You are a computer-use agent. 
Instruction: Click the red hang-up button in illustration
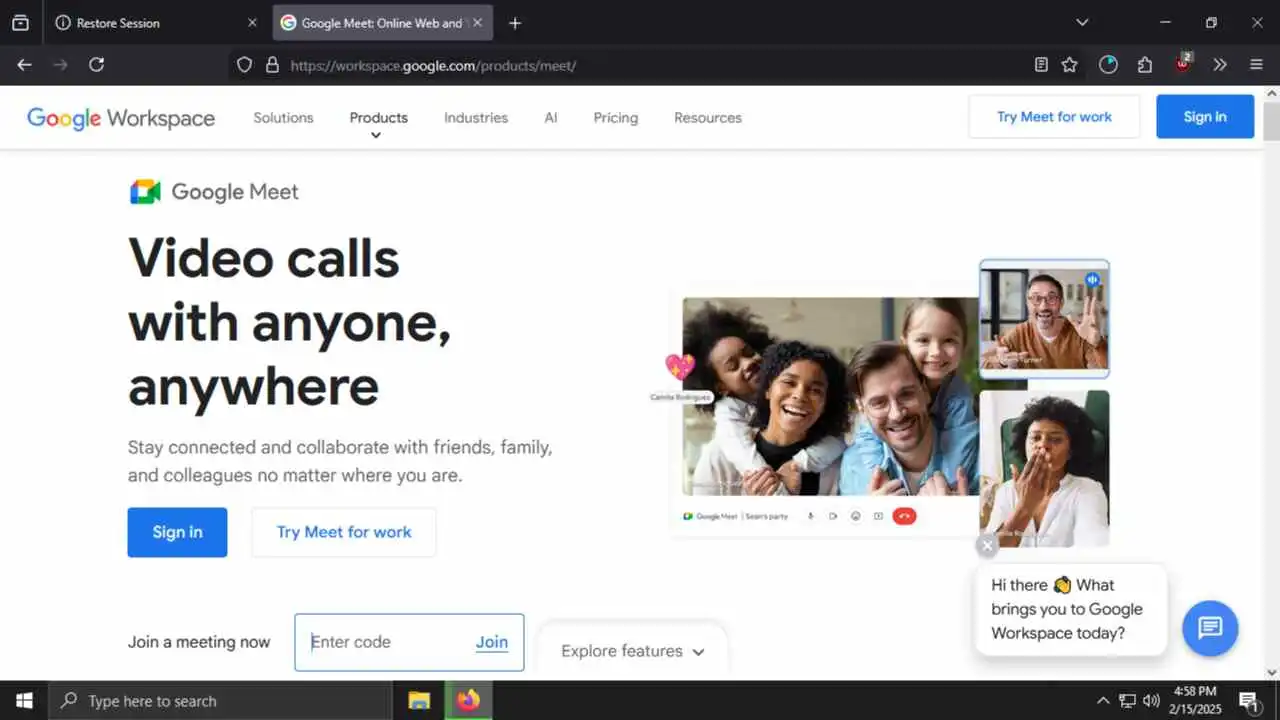tap(904, 516)
